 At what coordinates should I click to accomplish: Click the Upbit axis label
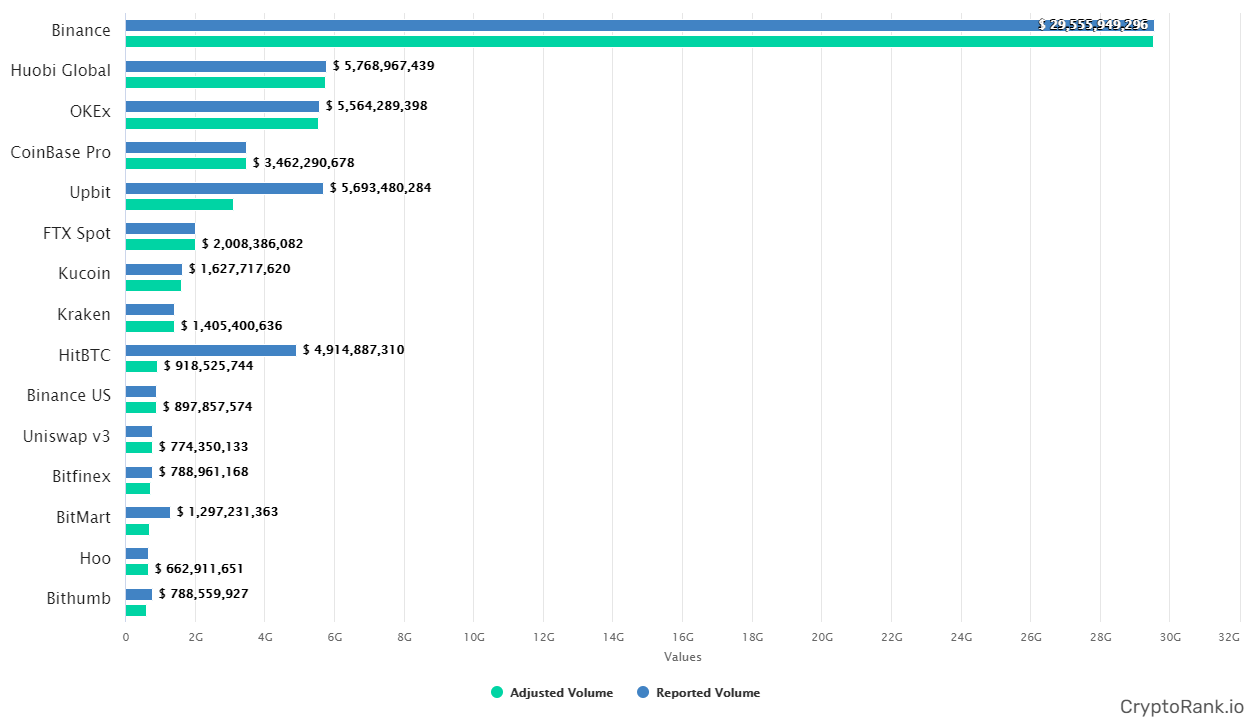click(90, 192)
